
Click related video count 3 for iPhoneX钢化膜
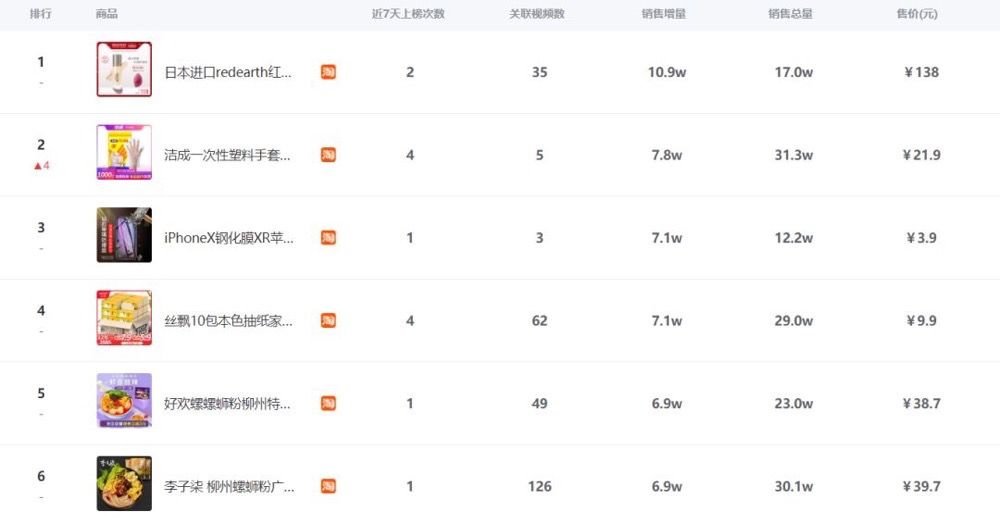pyautogui.click(x=540, y=238)
